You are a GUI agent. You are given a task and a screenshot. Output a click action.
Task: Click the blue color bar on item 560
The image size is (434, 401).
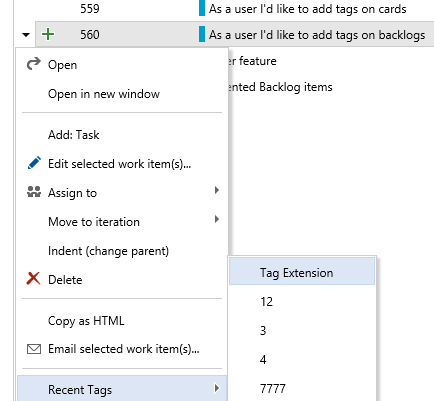click(202, 34)
